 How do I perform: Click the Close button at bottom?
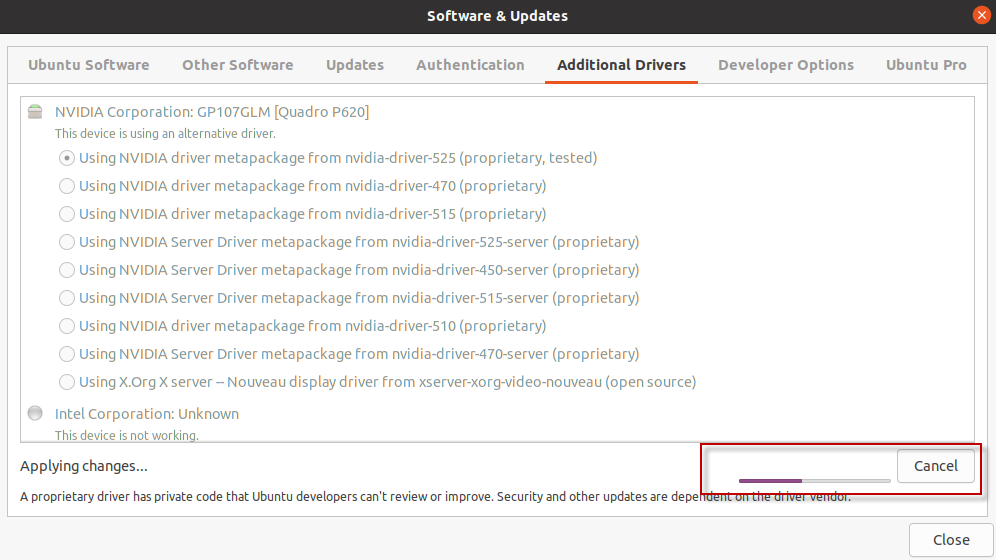click(x=951, y=540)
